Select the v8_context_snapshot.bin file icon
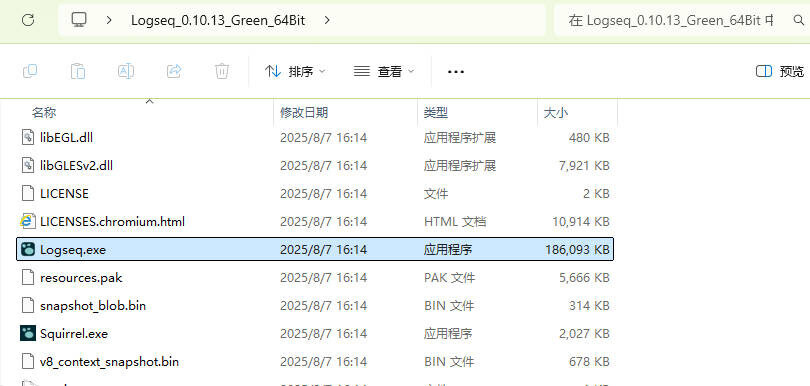Image resolution: width=810 pixels, height=386 pixels. [27, 361]
